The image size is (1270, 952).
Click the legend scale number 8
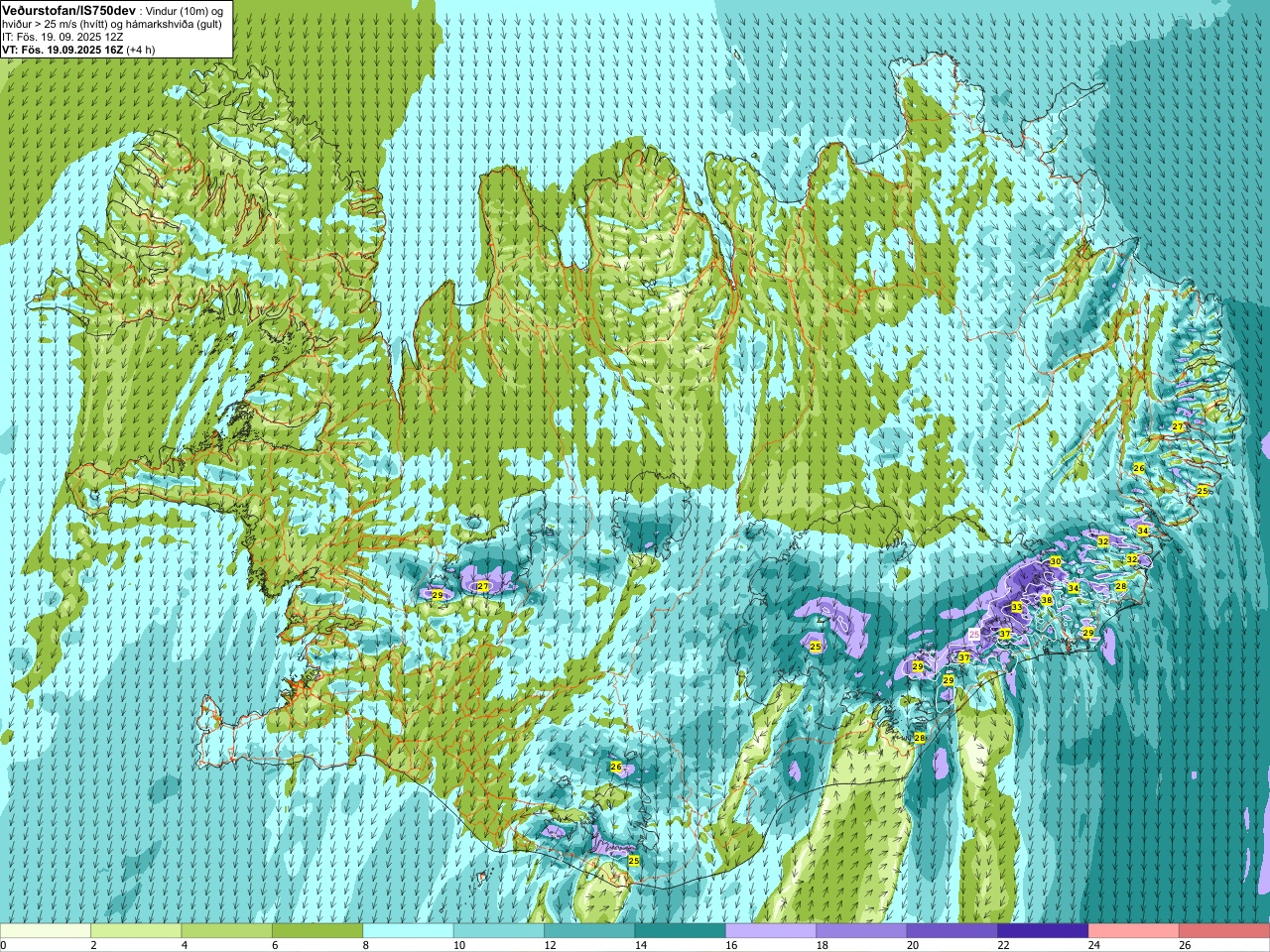click(x=366, y=946)
